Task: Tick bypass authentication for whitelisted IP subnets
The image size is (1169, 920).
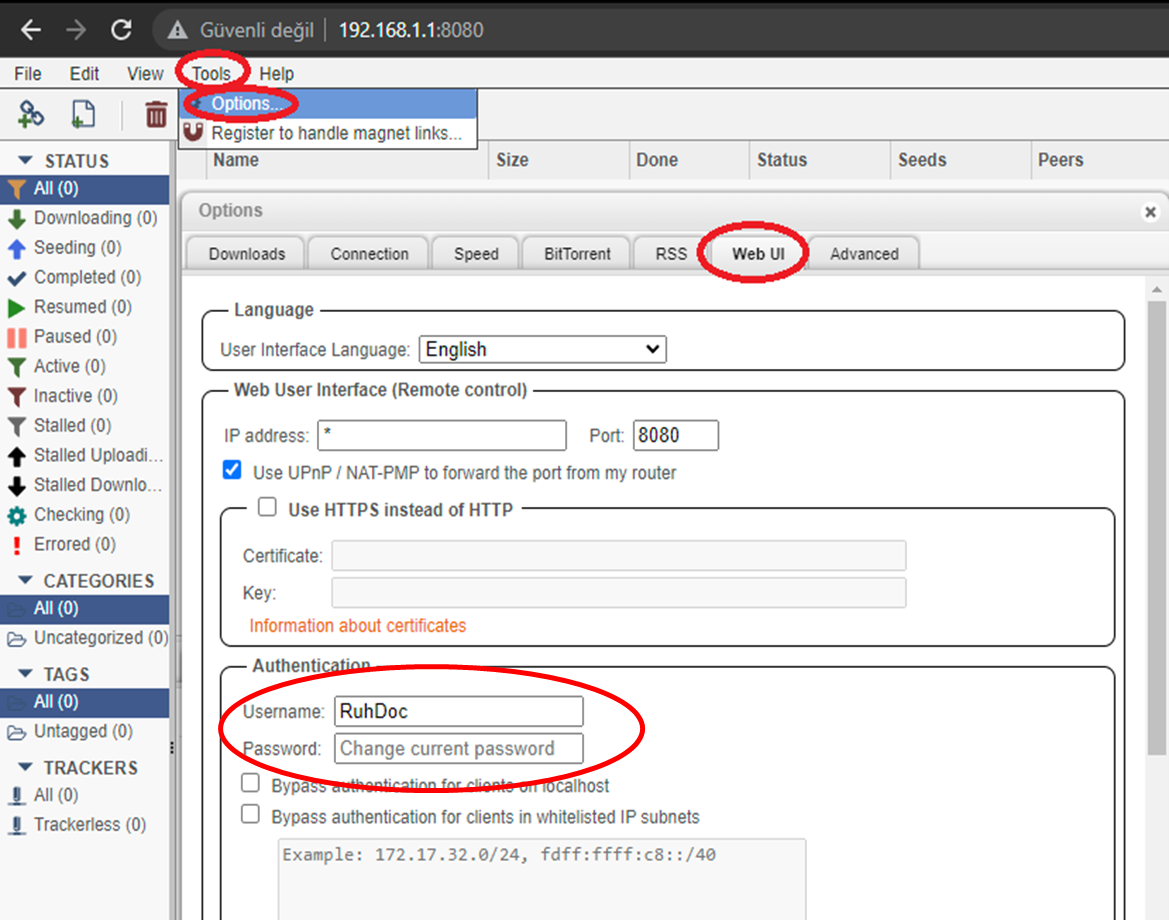Action: tap(250, 814)
